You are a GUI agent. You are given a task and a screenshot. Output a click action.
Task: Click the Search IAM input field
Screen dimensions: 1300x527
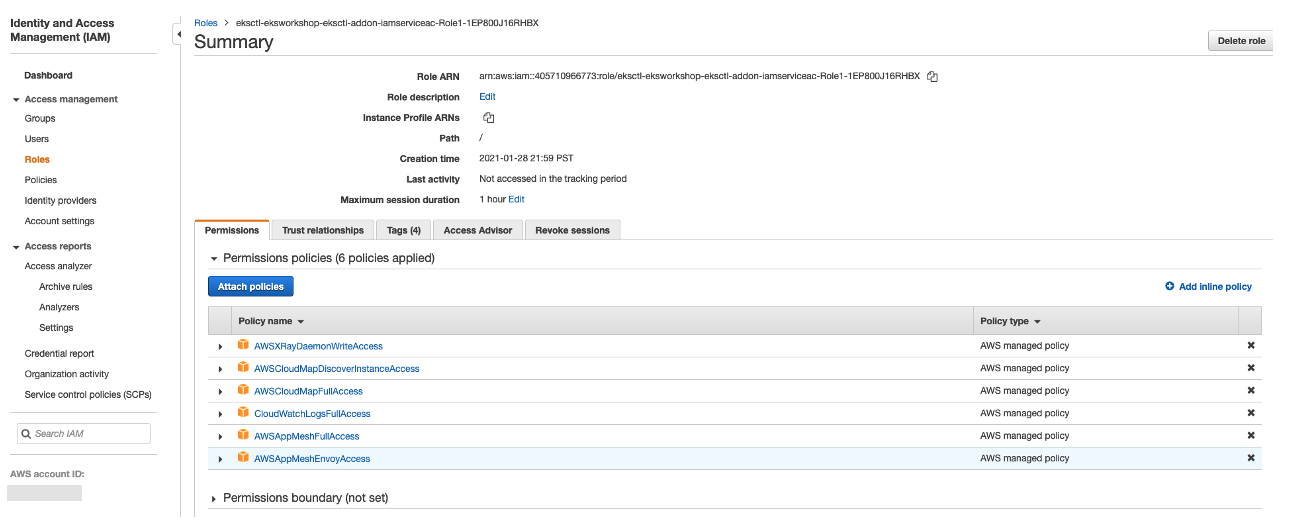(84, 433)
